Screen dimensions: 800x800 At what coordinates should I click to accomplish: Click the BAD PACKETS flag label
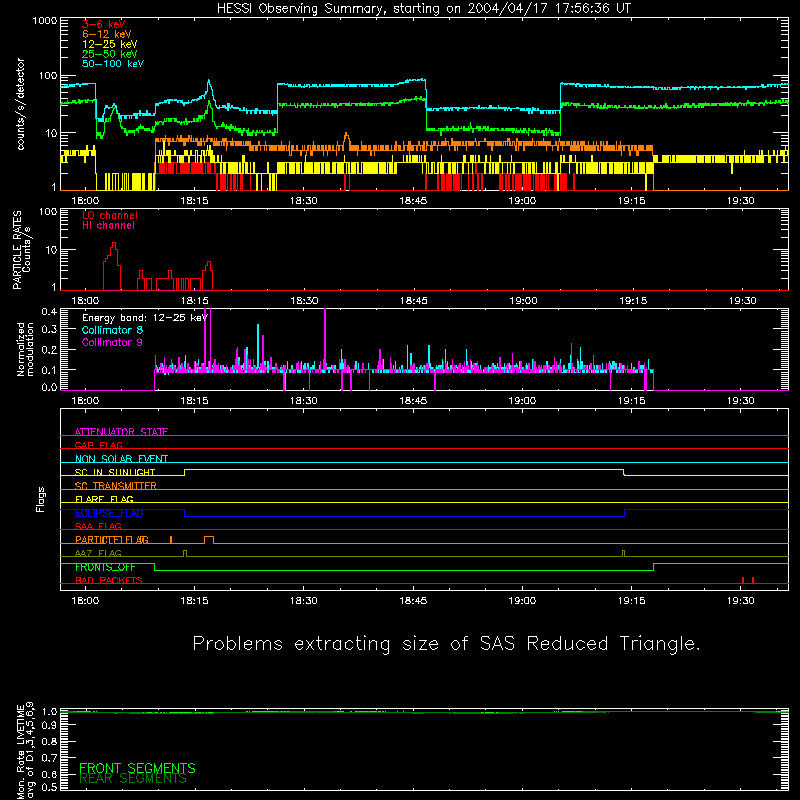[x=109, y=580]
